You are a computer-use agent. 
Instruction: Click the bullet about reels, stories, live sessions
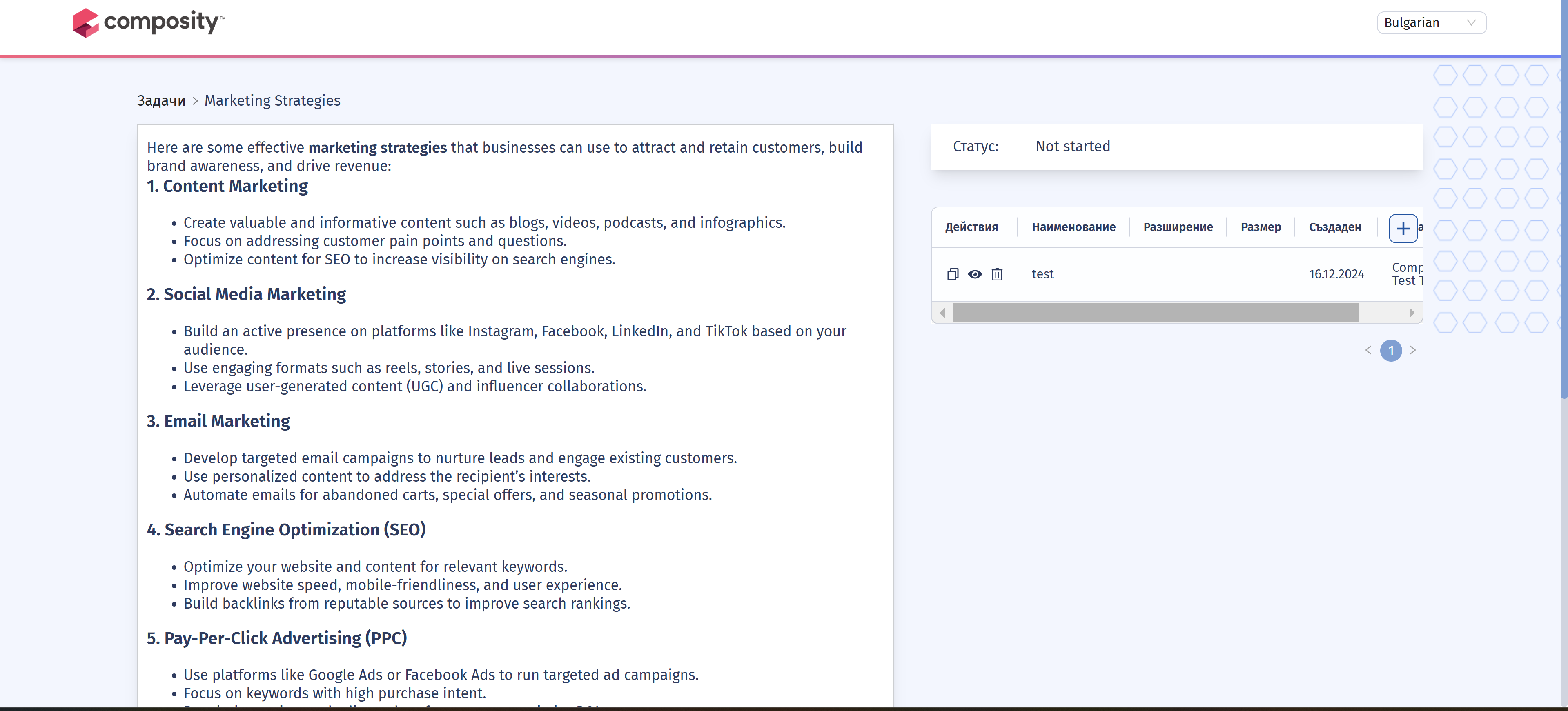[389, 369]
